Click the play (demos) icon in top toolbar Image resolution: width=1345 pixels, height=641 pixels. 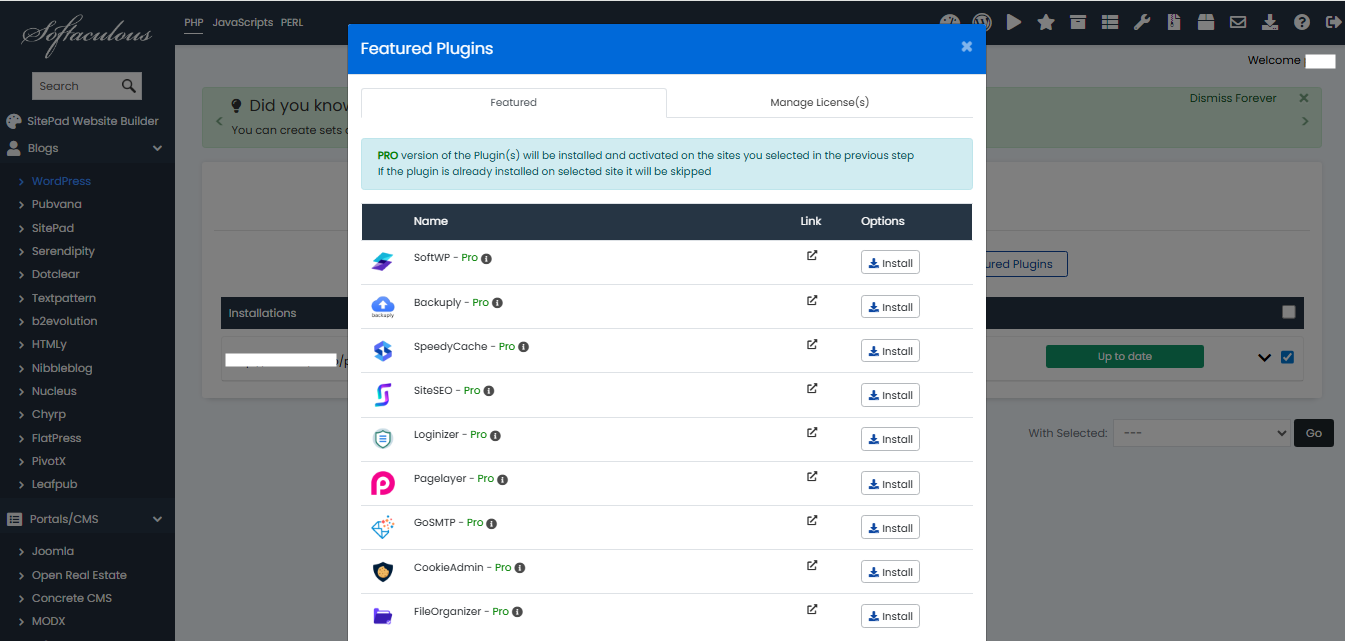click(x=1014, y=22)
